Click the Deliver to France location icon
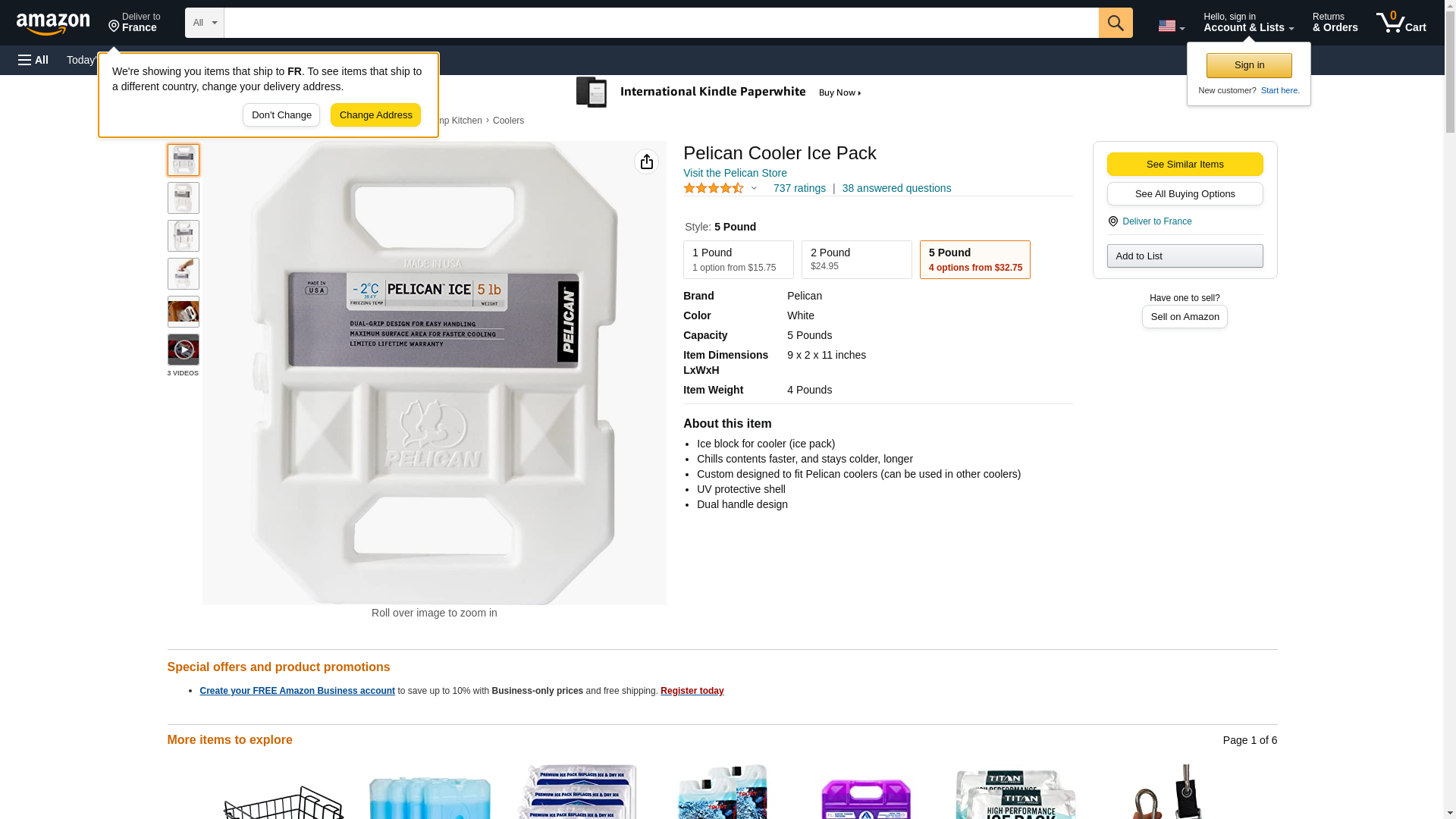1456x819 pixels. [x=1112, y=221]
